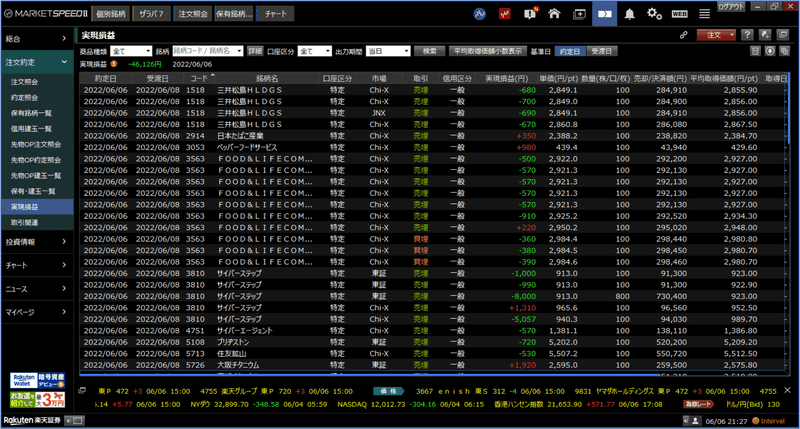The image size is (800, 429).
Task: Click the Interval indicator in status bar
Action: pyautogui.click(x=768, y=421)
